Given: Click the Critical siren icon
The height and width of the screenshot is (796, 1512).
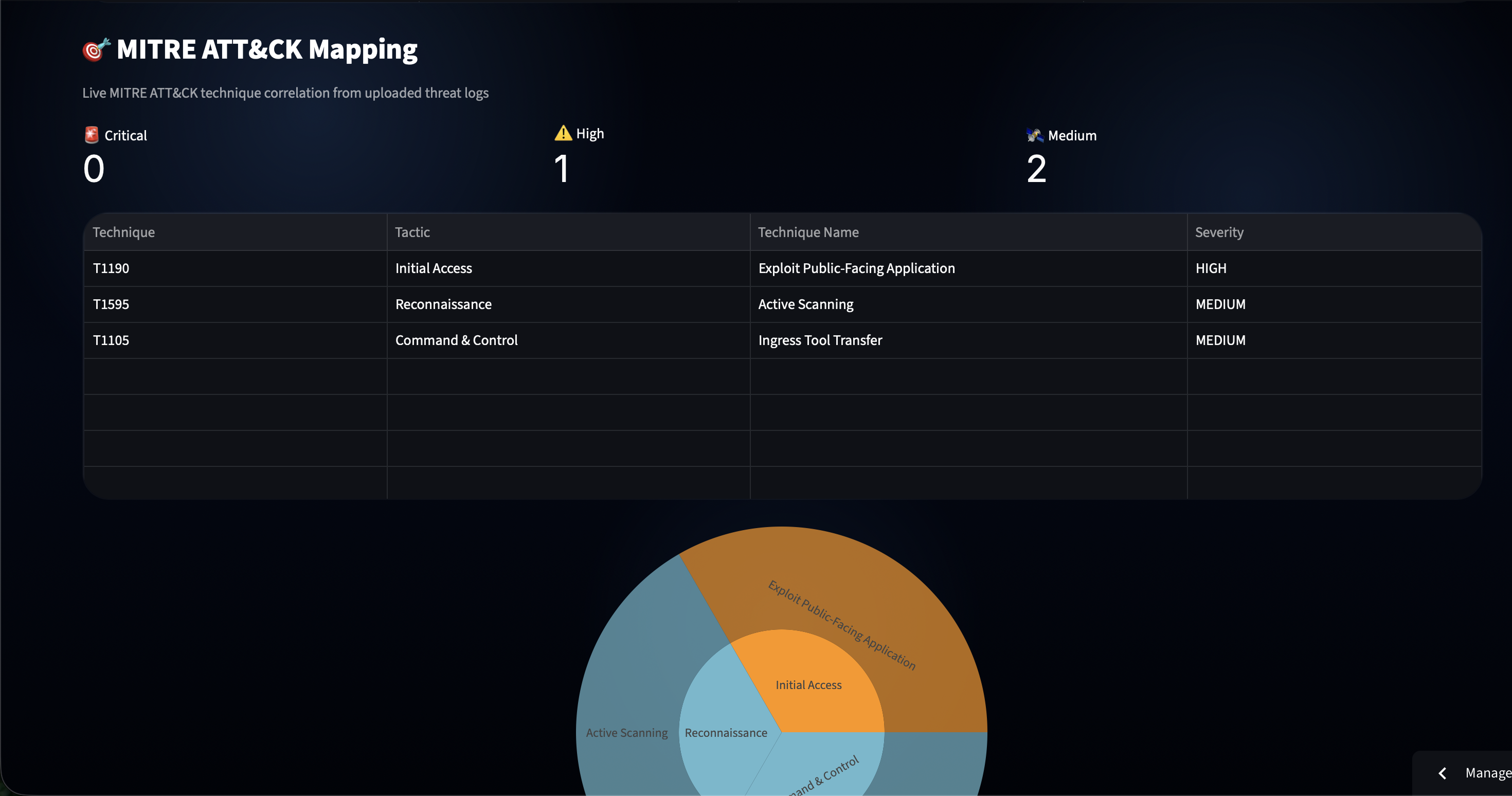Looking at the screenshot, I should click(x=92, y=135).
